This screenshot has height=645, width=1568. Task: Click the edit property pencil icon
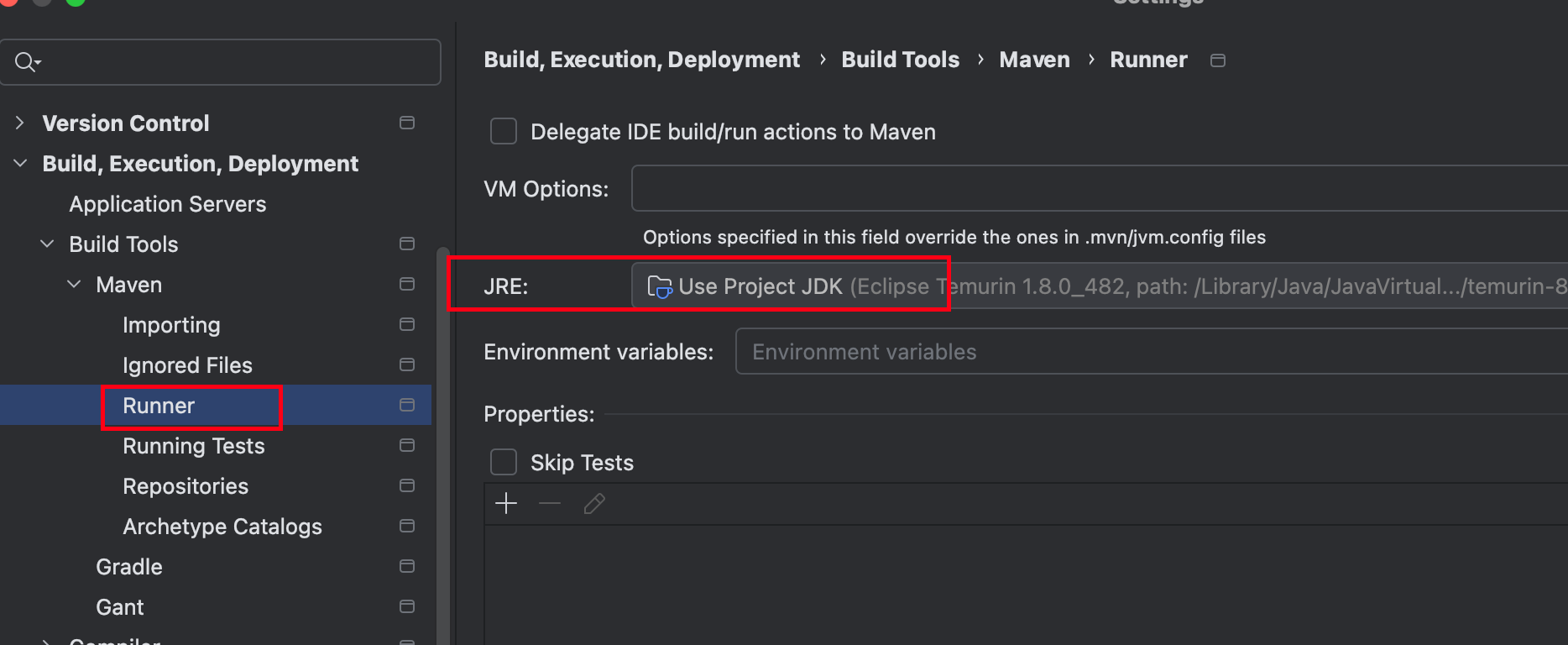(594, 504)
